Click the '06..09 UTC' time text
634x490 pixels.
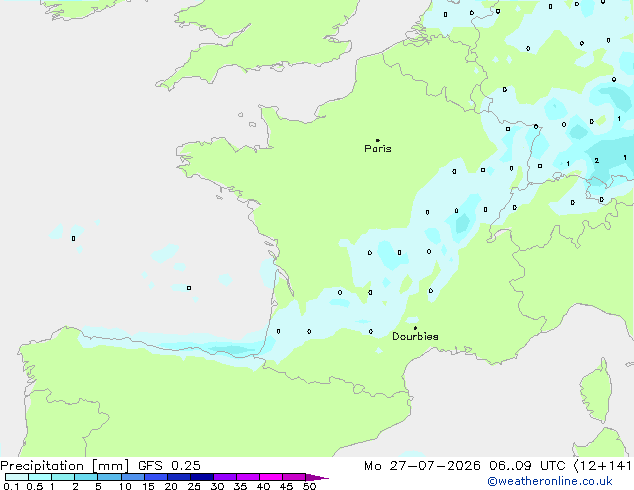(x=527, y=466)
